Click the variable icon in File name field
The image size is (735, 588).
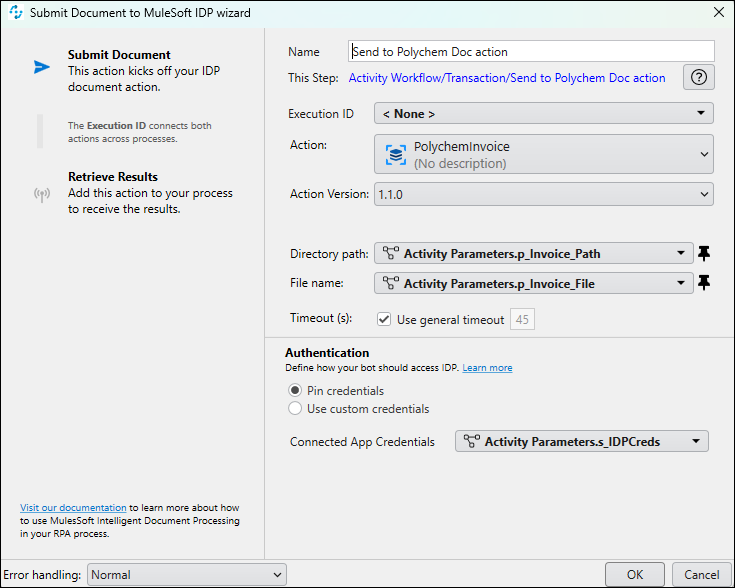tap(390, 283)
